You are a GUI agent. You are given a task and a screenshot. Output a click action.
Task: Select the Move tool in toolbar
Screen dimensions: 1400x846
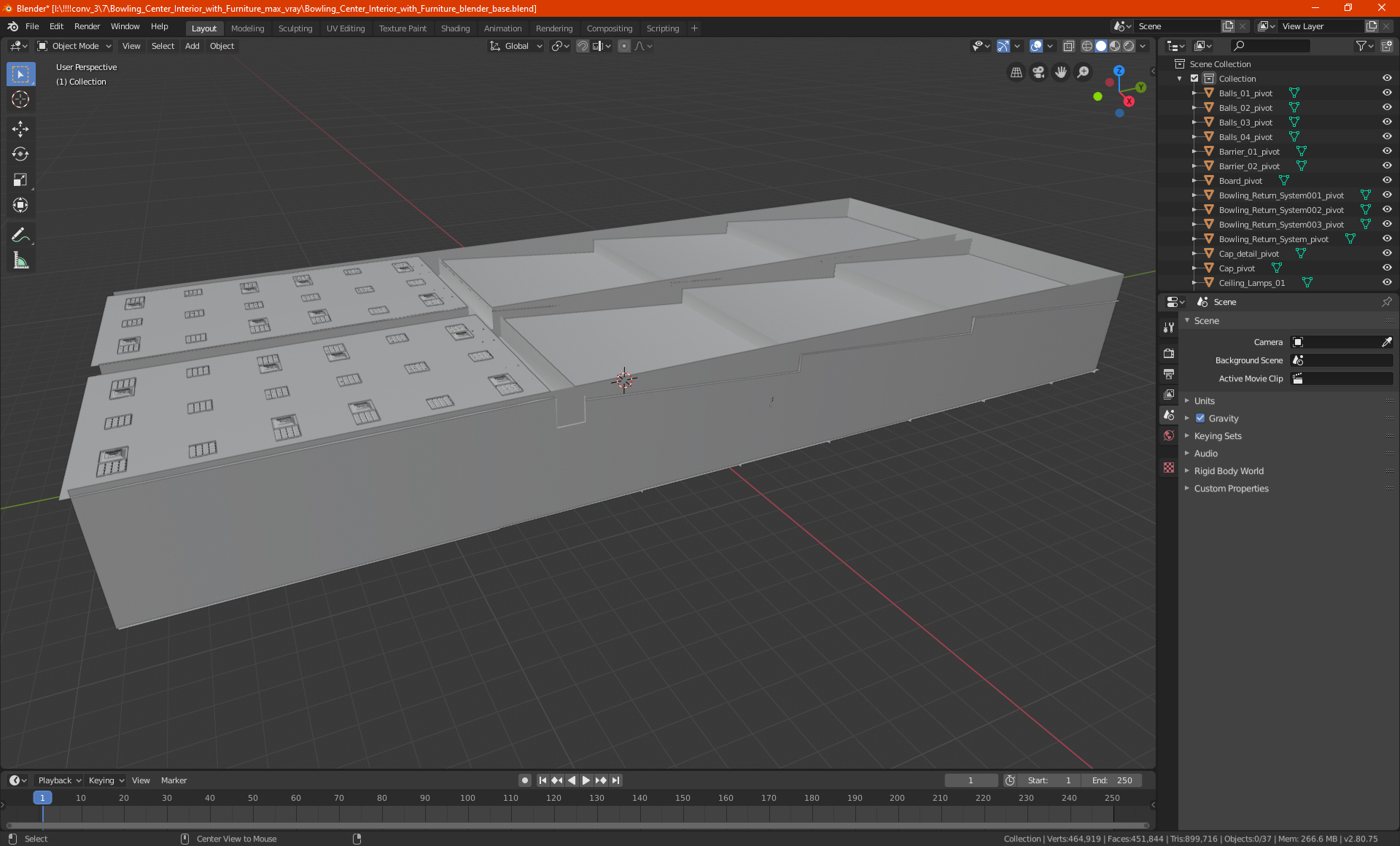[20, 129]
